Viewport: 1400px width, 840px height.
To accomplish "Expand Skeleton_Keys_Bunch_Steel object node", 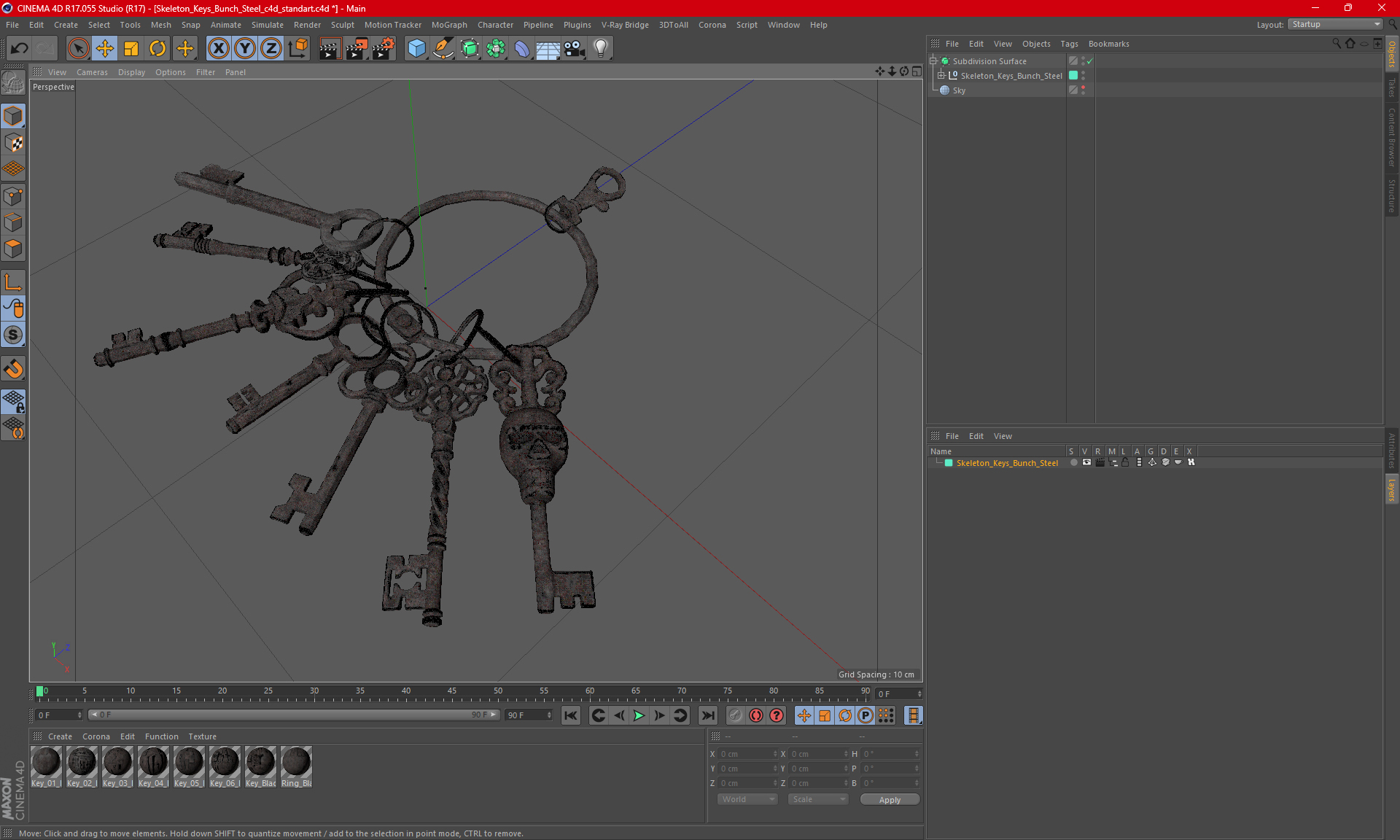I will tap(941, 76).
